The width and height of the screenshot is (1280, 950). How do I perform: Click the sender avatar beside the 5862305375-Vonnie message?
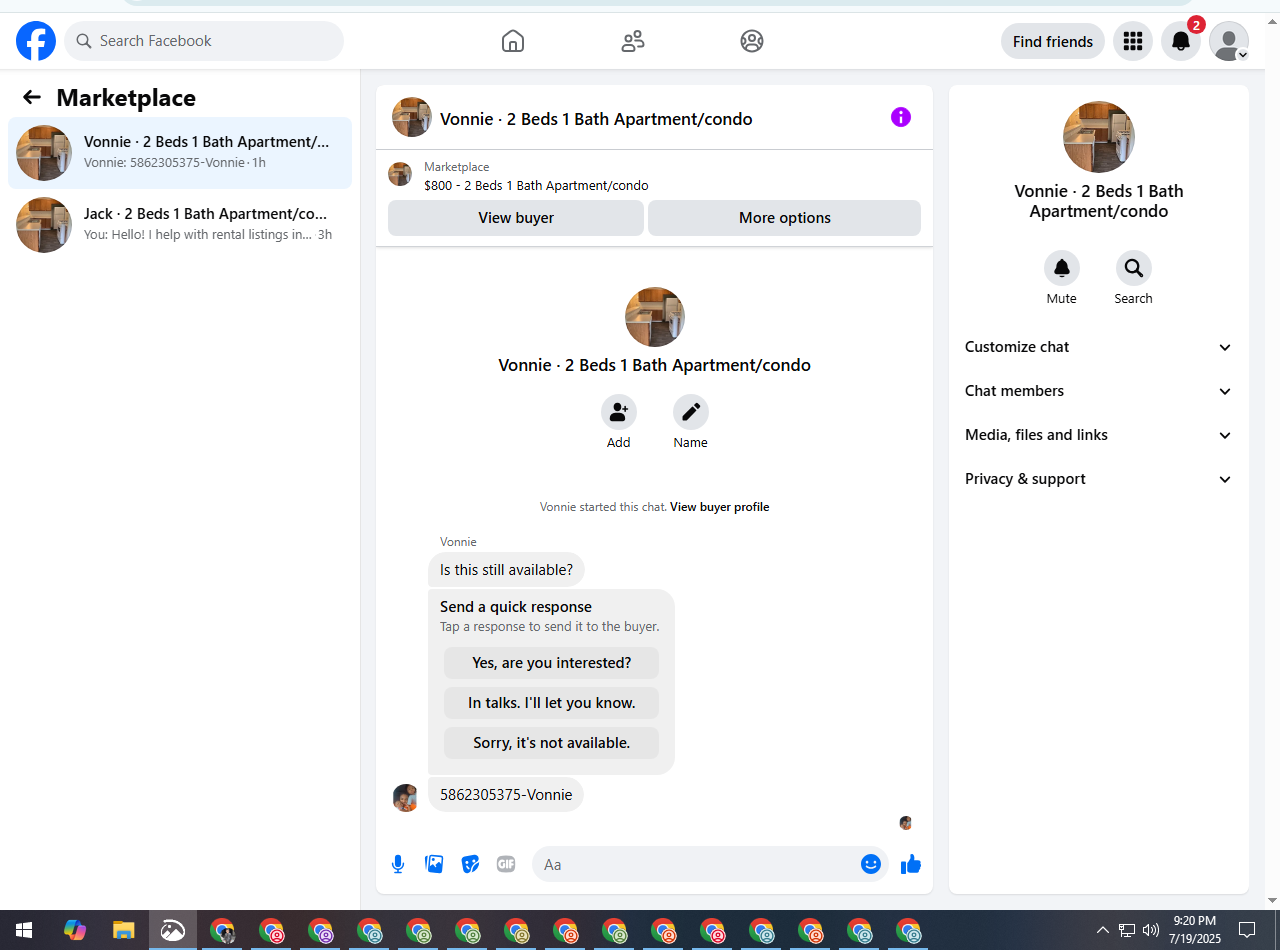point(406,798)
